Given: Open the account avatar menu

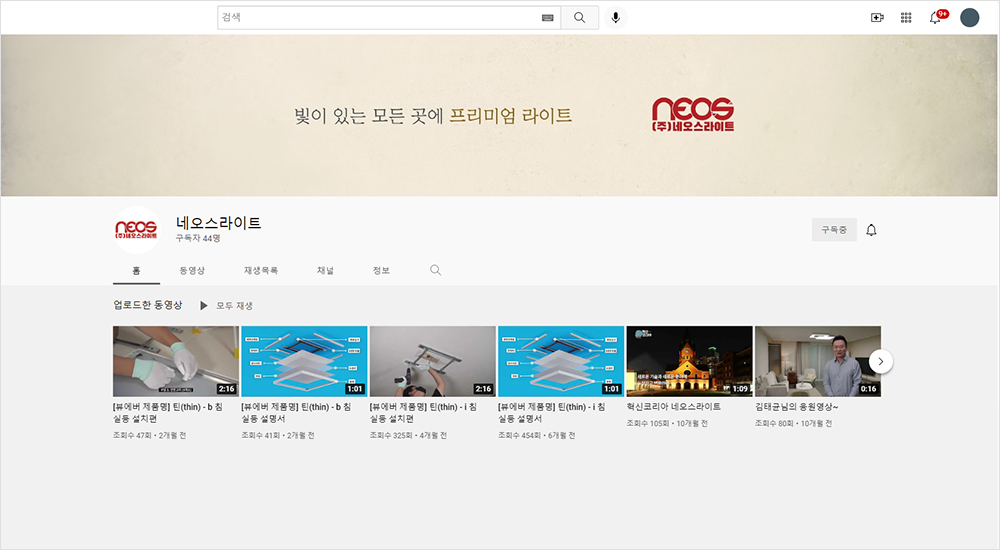Looking at the screenshot, I should (969, 18).
